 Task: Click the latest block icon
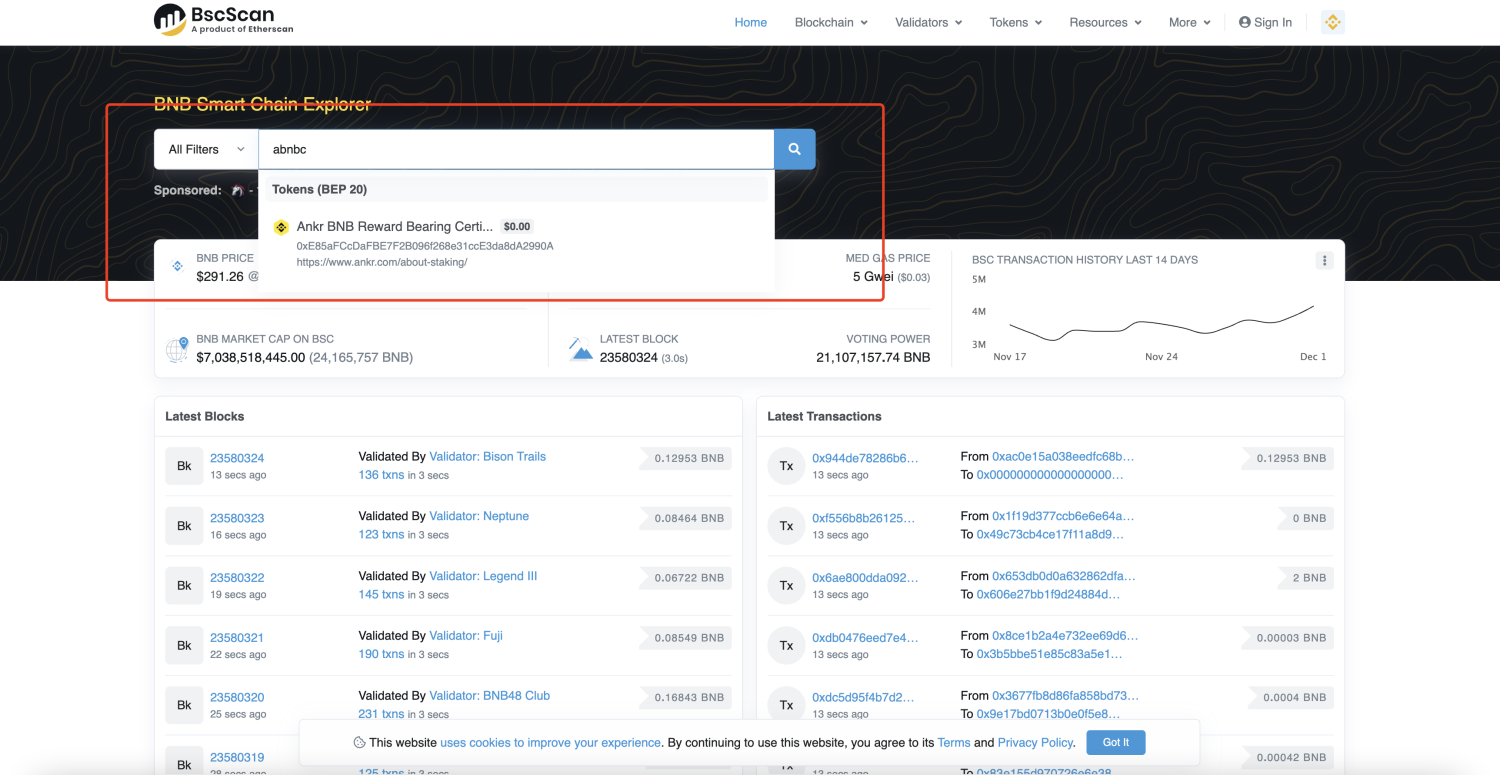(x=581, y=349)
